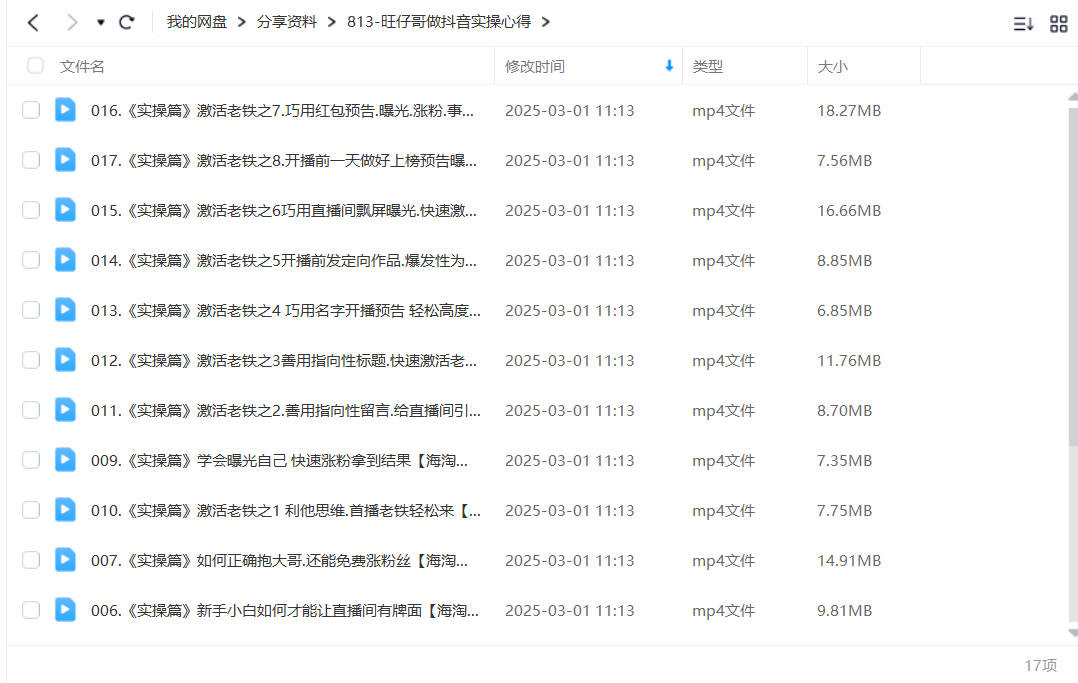Refresh the folder listing
The image size is (1078, 683).
pyautogui.click(x=126, y=22)
